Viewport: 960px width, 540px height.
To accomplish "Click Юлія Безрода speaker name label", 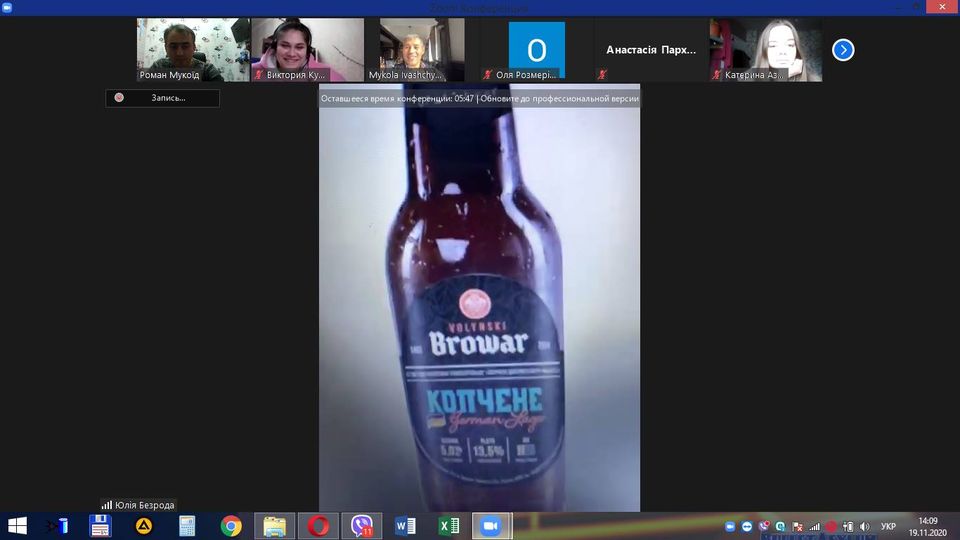I will (x=144, y=505).
